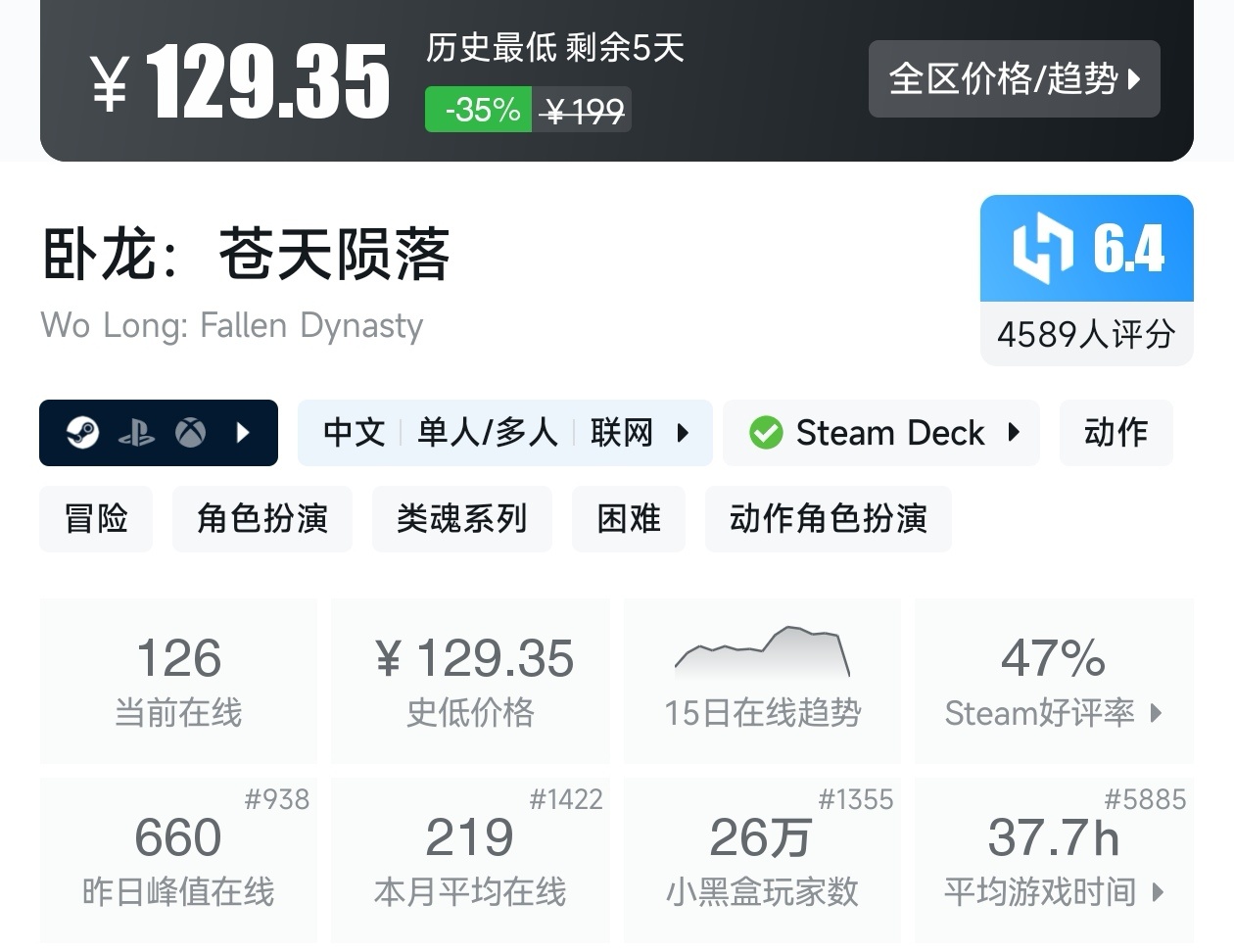Select the 联网 online tag
Screen dimensions: 1234x952
click(x=621, y=432)
